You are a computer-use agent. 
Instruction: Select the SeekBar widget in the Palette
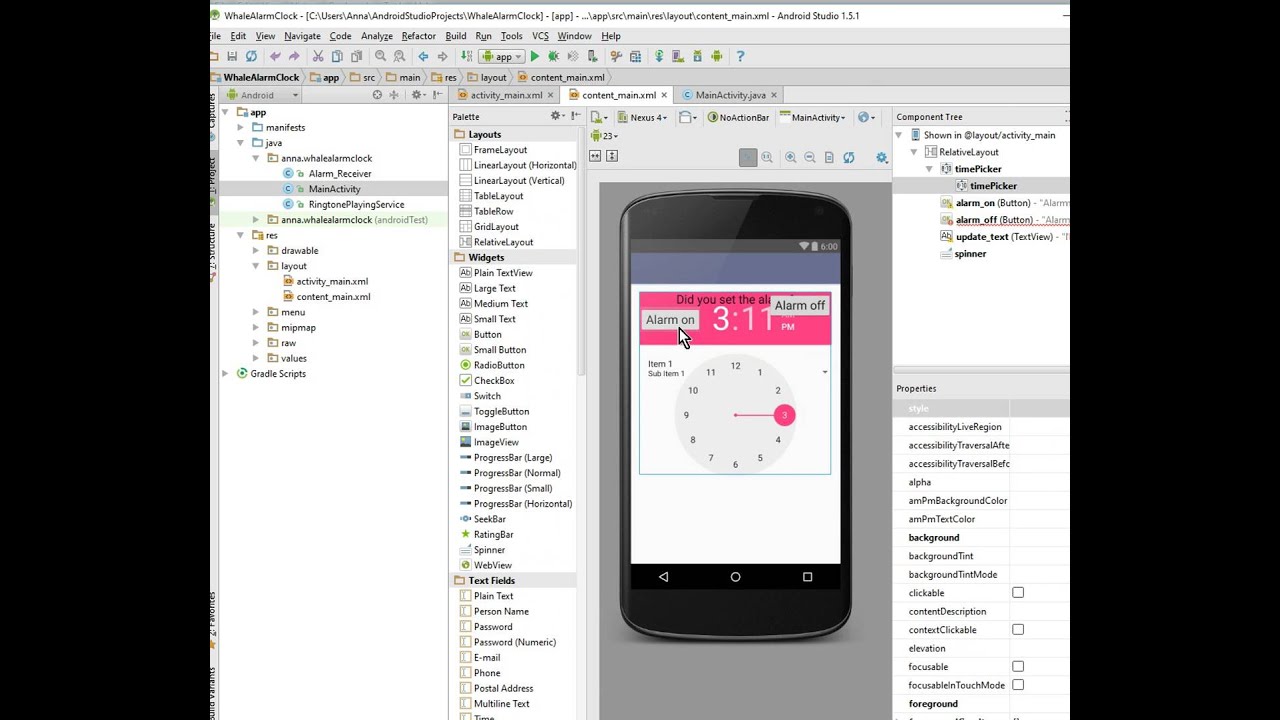pyautogui.click(x=489, y=520)
